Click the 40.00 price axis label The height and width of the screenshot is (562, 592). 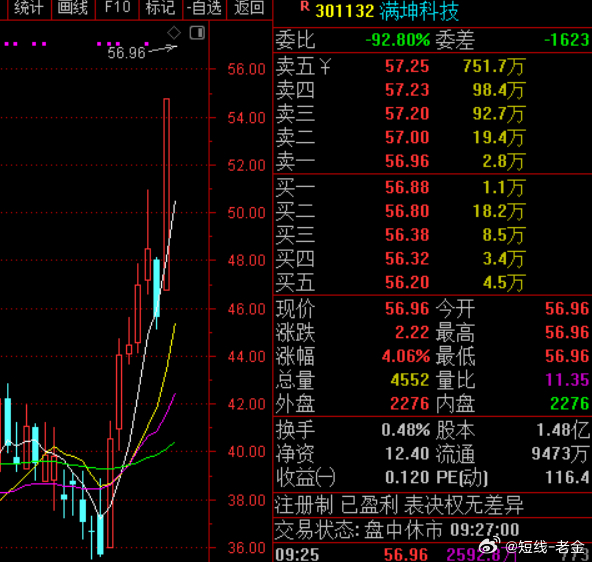[247, 451]
